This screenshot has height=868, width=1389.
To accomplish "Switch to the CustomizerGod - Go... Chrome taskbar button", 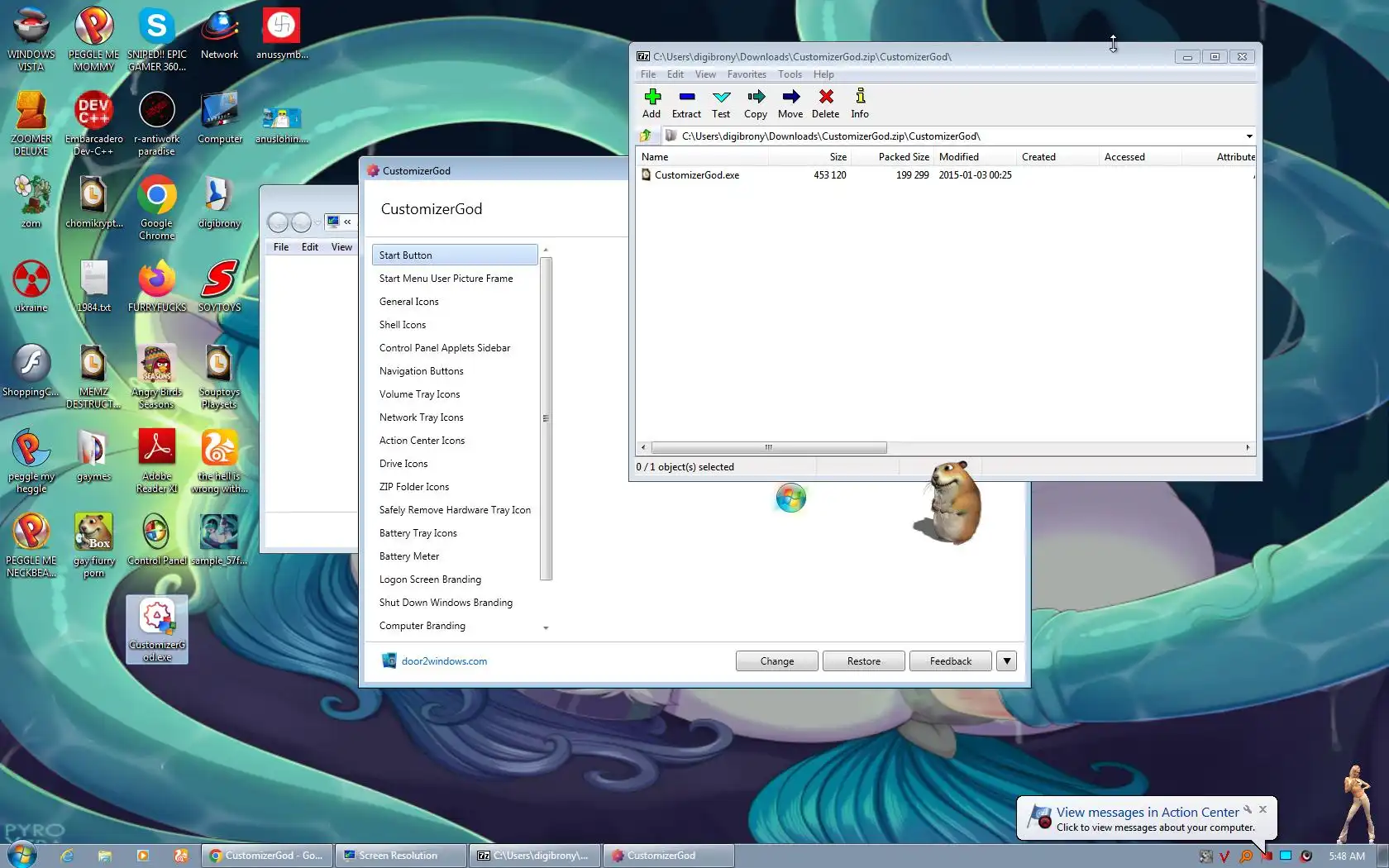I will tap(267, 856).
